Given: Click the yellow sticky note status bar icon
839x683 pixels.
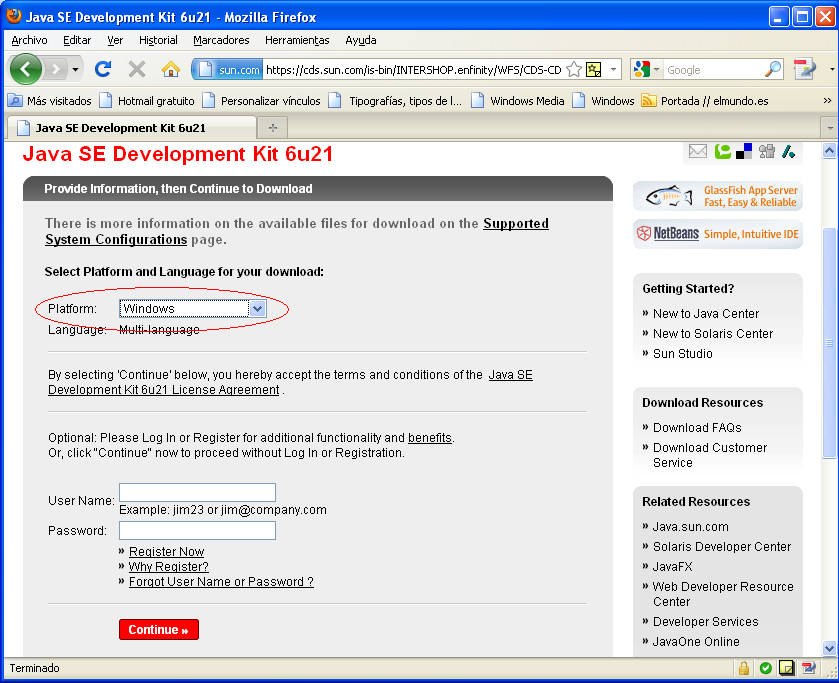Looking at the screenshot, I should click(787, 668).
